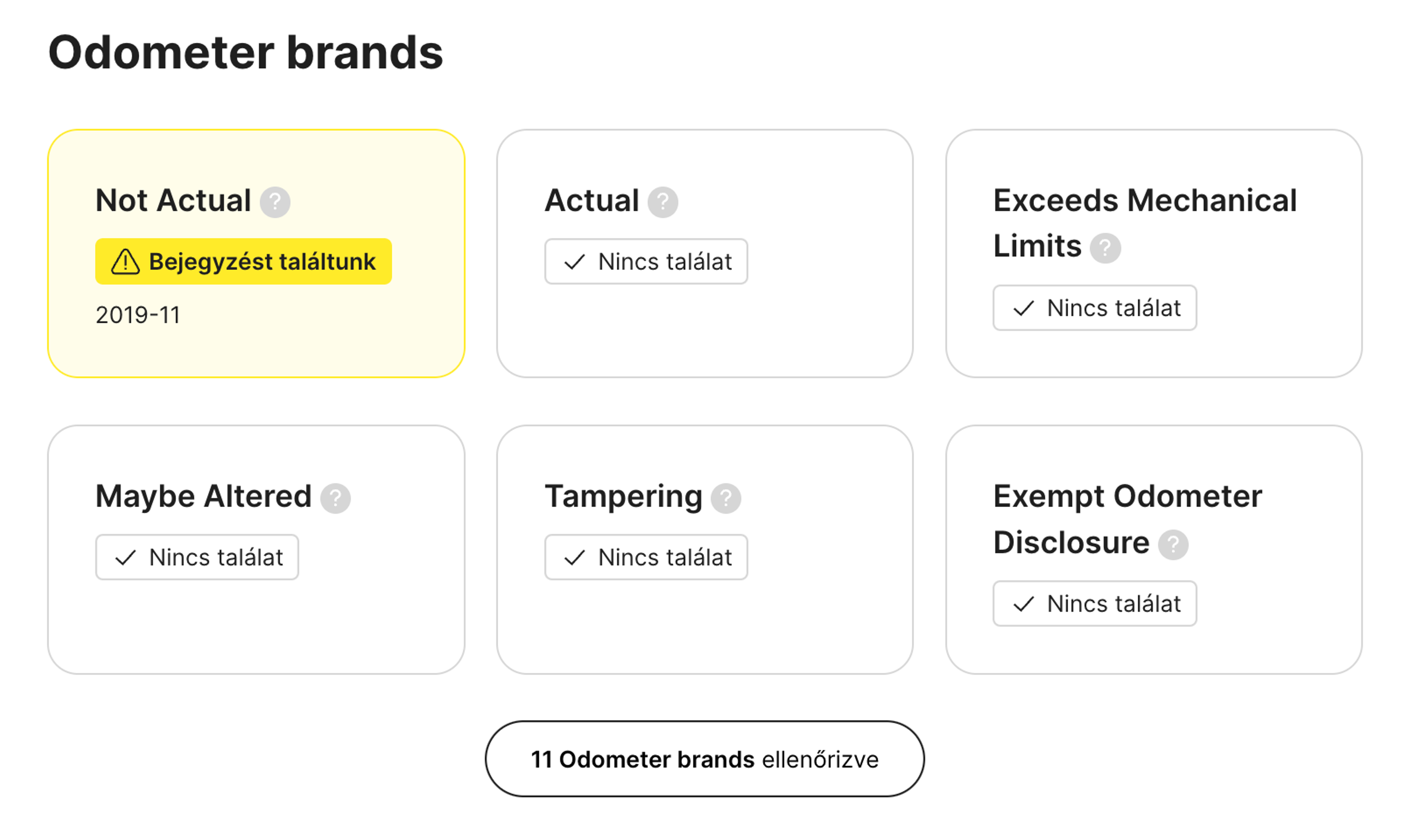The image size is (1418, 840).
Task: Open the question mark tooltip beside Actual
Action: (x=662, y=202)
